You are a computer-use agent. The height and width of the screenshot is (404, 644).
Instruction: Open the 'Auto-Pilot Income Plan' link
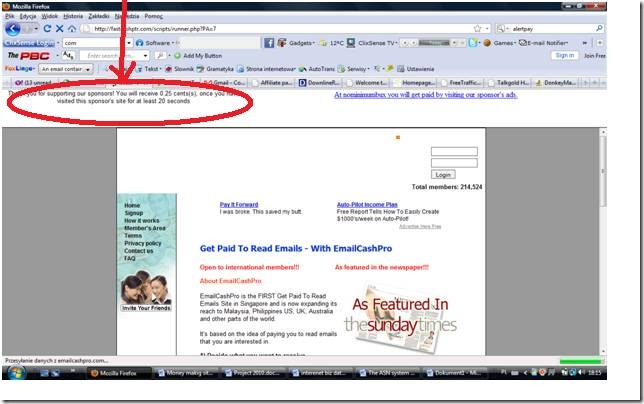coord(367,204)
